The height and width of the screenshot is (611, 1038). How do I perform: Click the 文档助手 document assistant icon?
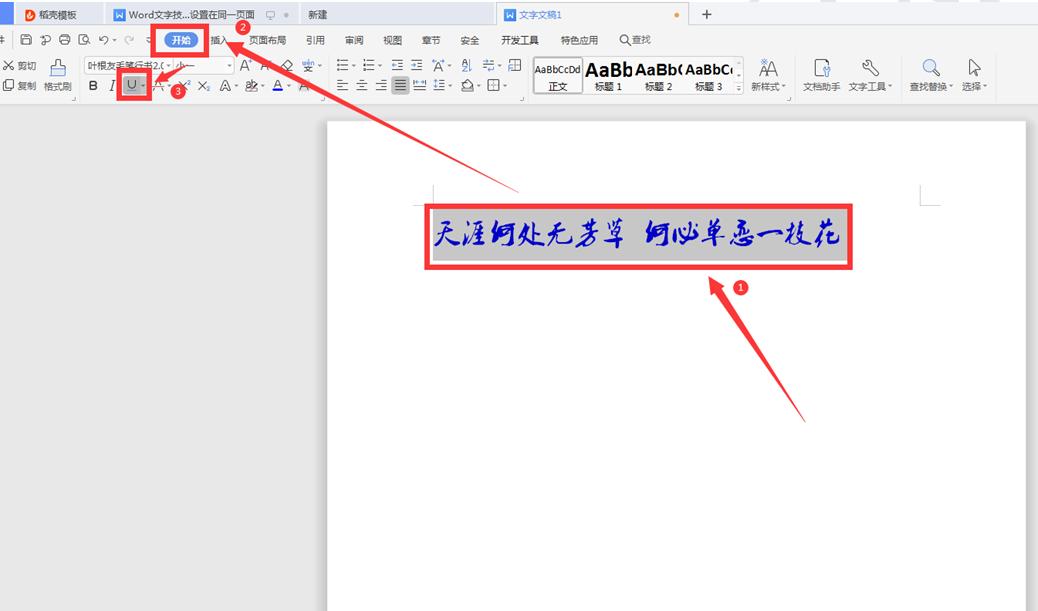[823, 73]
